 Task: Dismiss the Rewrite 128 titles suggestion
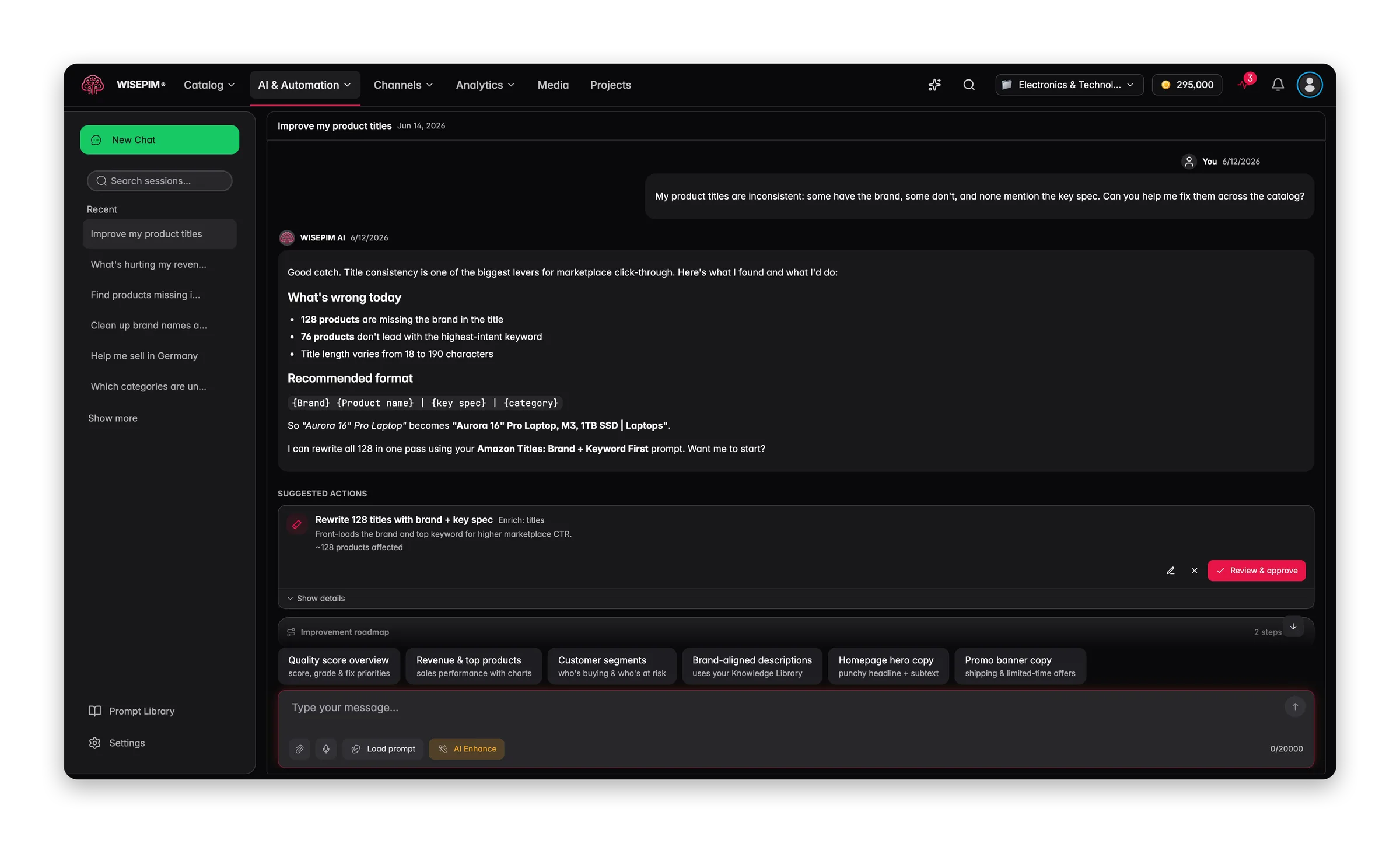coord(1194,571)
